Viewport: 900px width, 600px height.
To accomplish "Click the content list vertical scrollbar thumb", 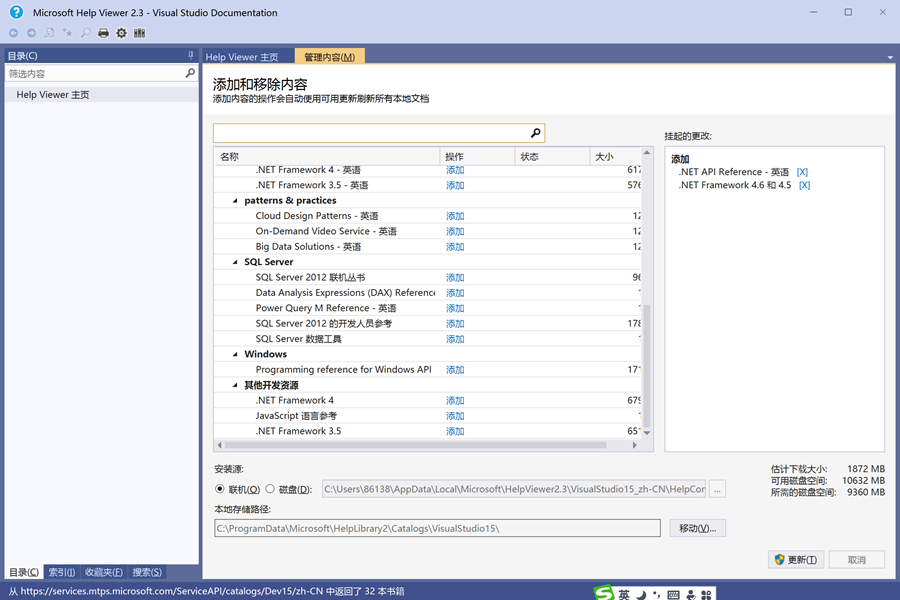I will click(x=647, y=365).
